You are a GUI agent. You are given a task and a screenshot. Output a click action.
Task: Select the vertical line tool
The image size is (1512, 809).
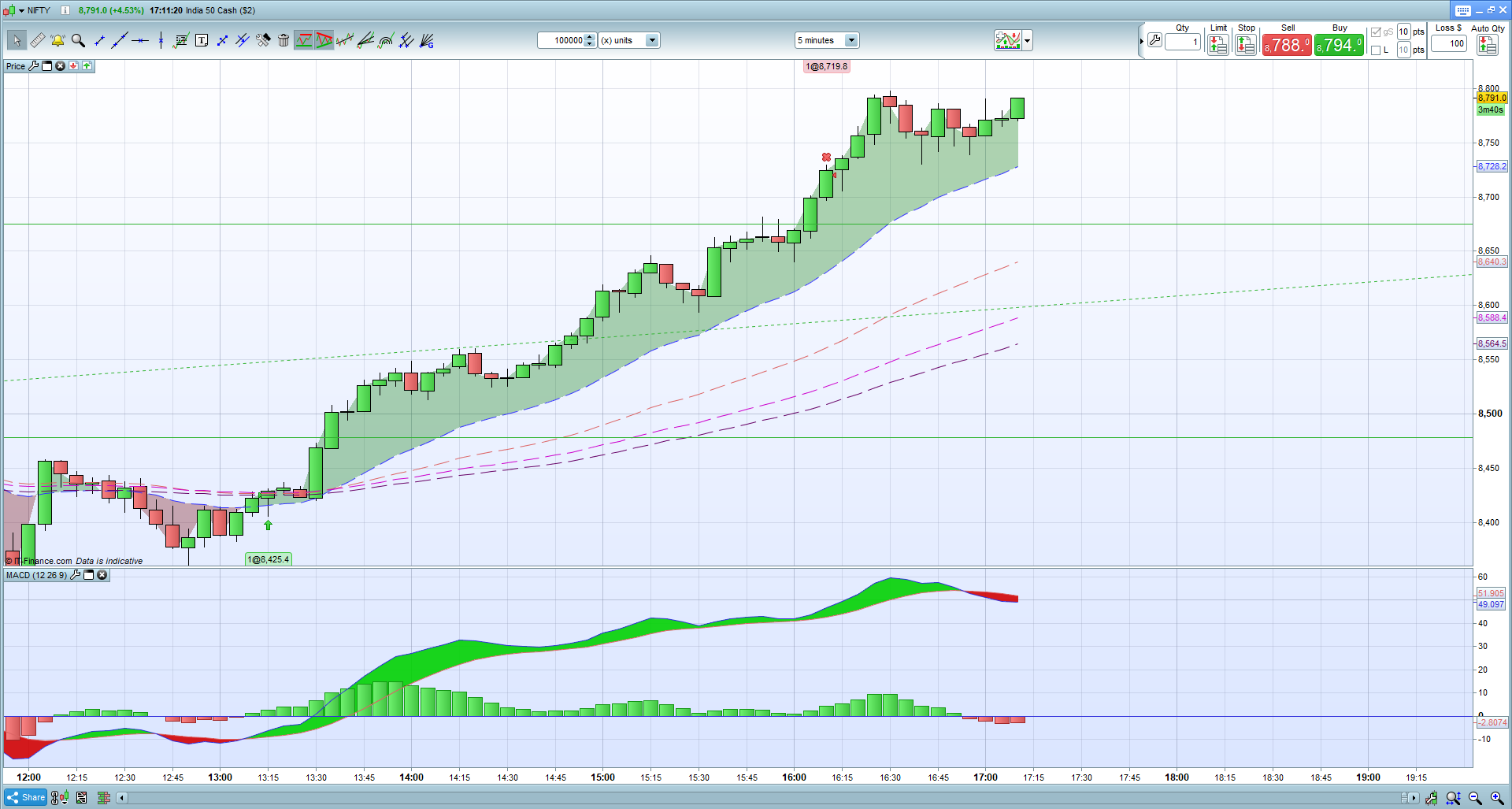click(x=161, y=40)
